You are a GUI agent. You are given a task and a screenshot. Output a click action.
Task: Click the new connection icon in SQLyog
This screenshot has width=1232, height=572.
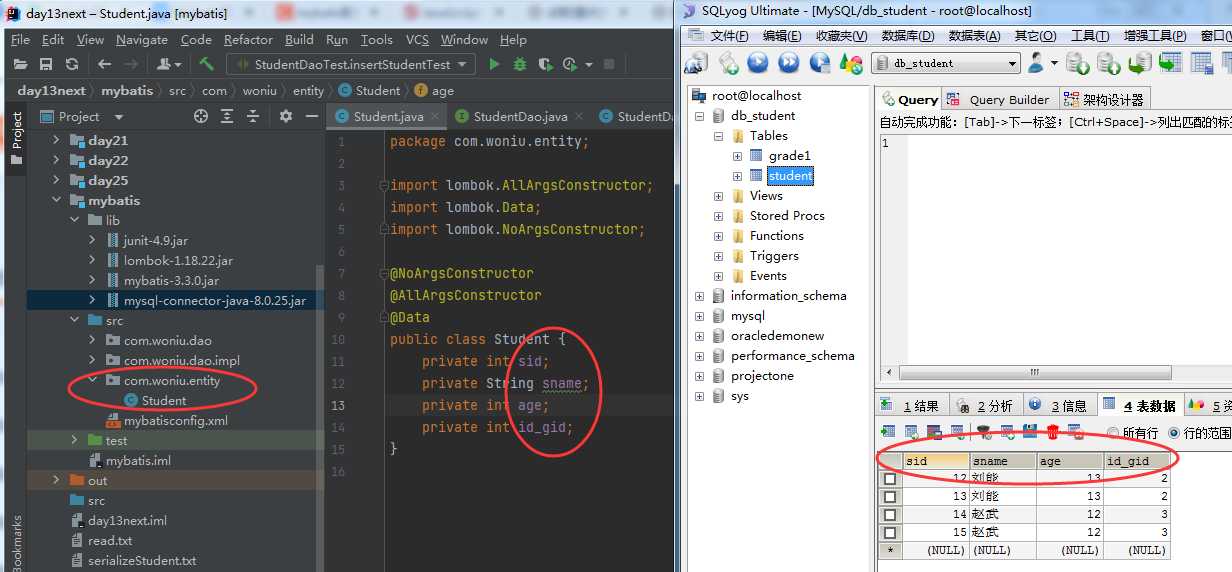[x=697, y=63]
